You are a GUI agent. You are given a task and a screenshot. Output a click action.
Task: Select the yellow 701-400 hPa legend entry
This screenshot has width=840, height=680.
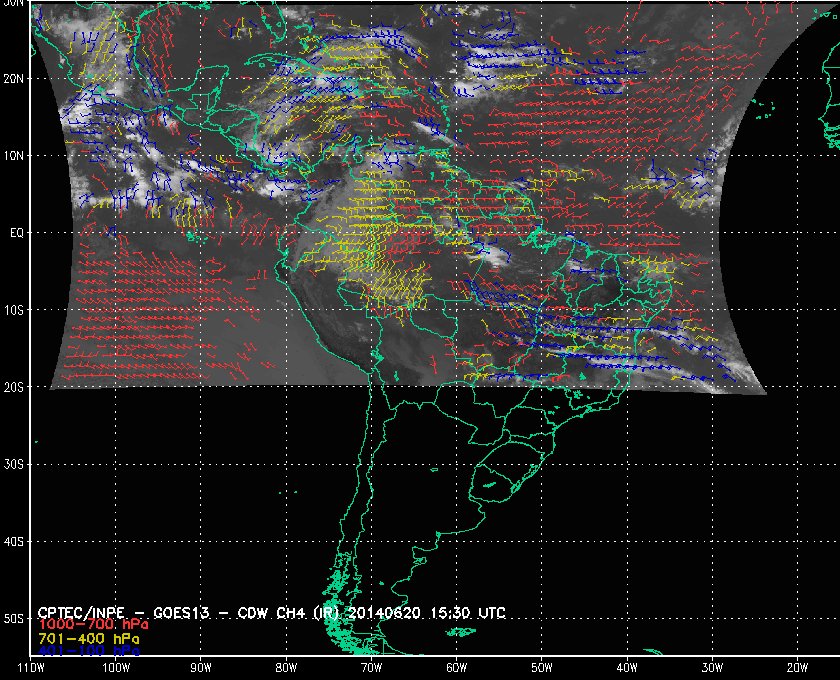click(88, 637)
